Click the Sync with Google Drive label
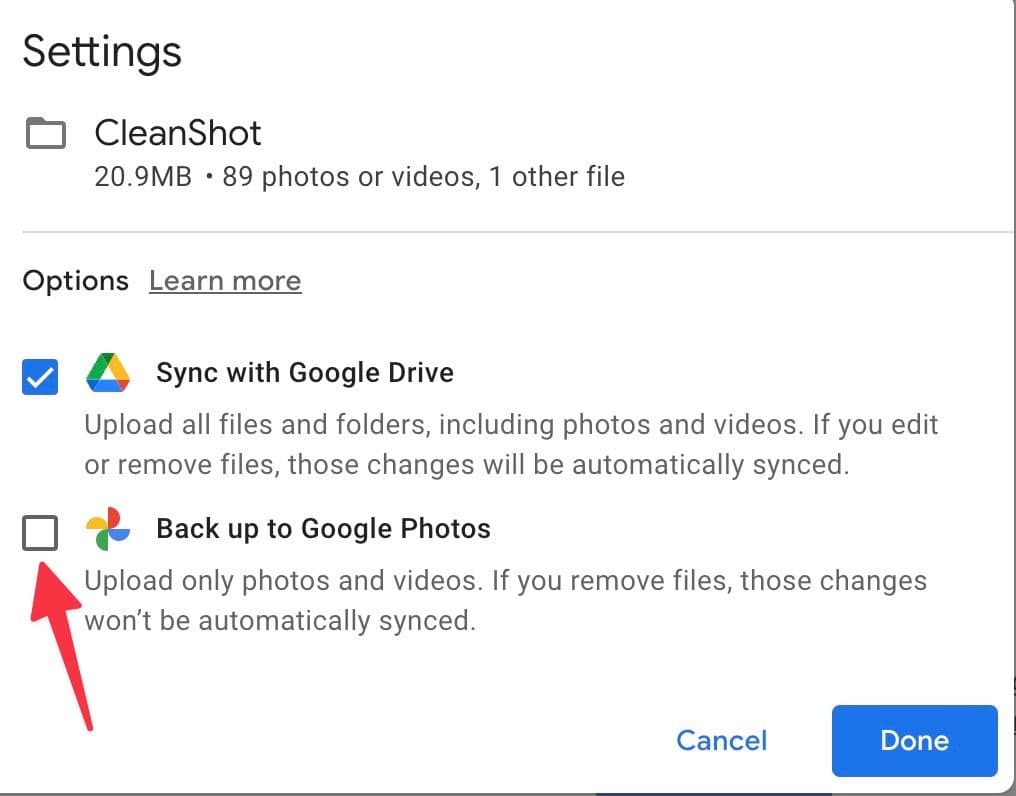 [304, 372]
